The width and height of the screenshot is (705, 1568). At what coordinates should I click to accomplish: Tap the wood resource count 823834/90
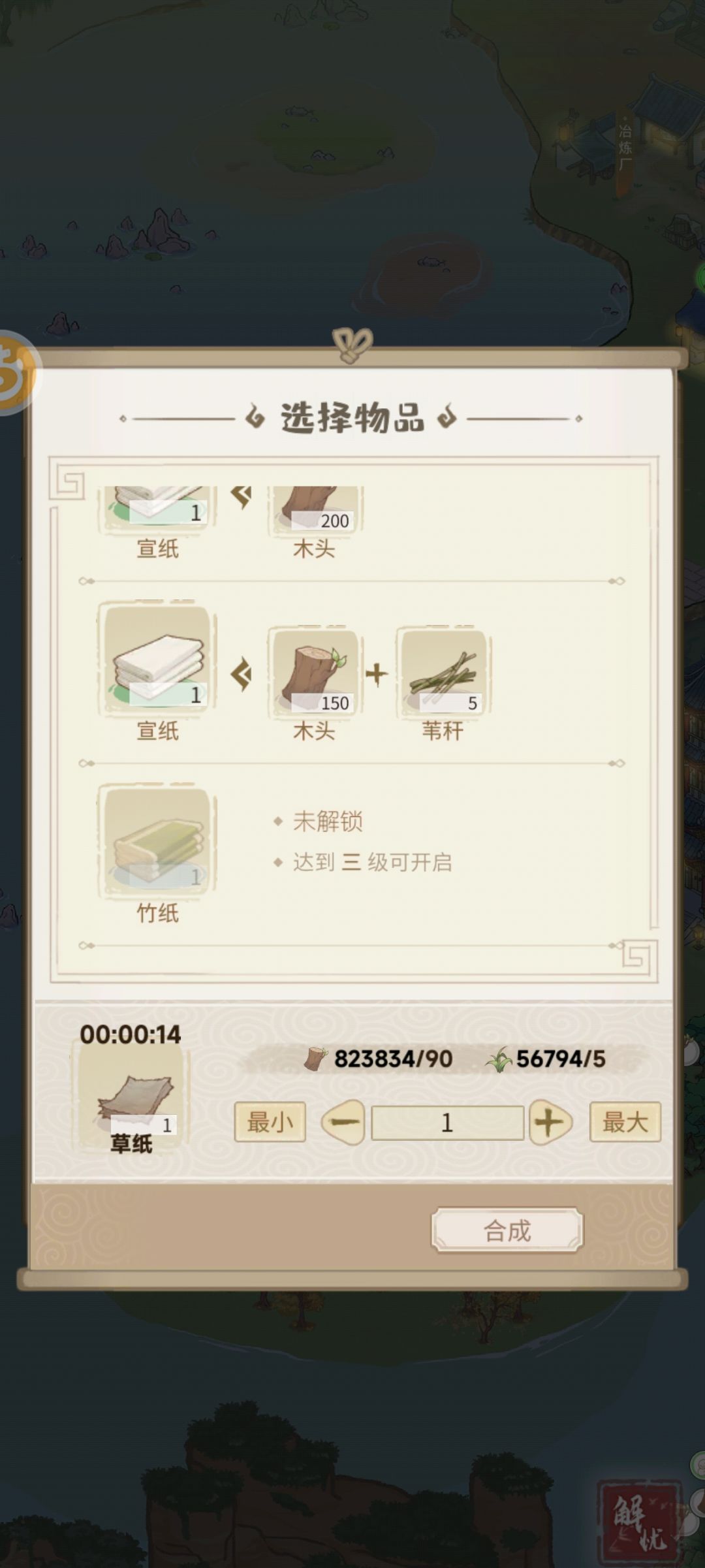(x=379, y=1059)
